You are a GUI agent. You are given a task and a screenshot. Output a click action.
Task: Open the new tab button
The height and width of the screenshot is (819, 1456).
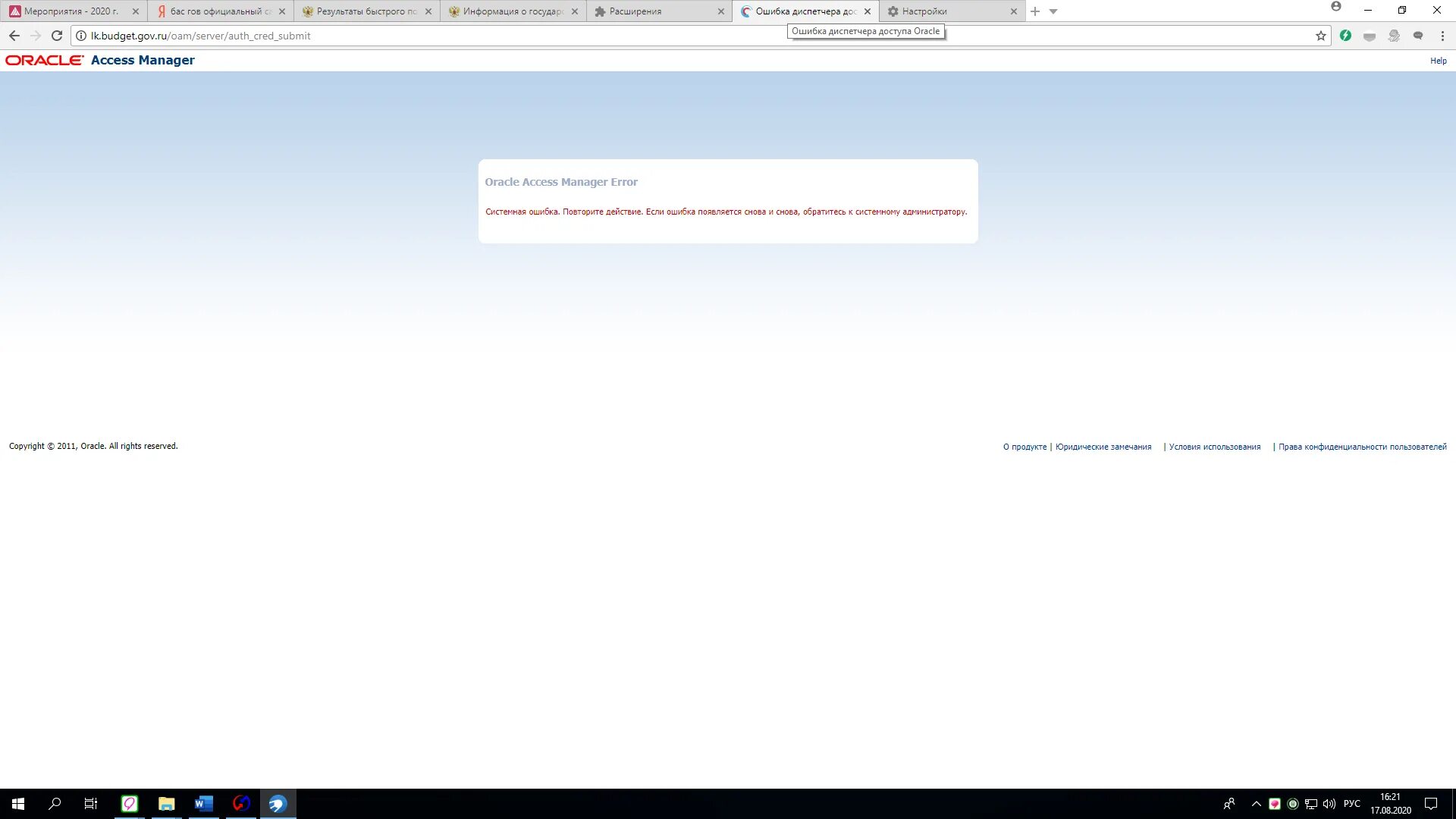(1035, 11)
